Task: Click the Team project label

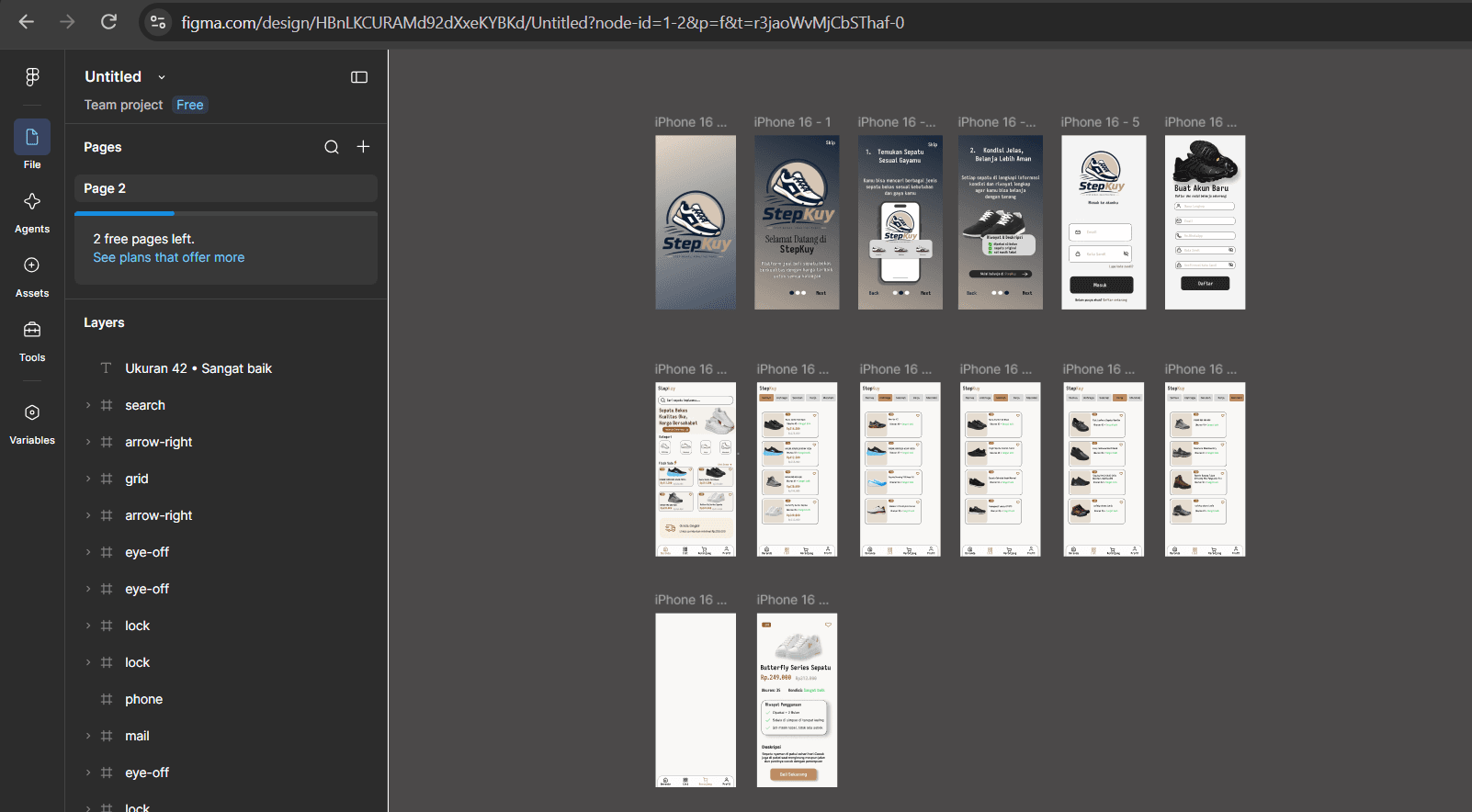Action: (123, 105)
